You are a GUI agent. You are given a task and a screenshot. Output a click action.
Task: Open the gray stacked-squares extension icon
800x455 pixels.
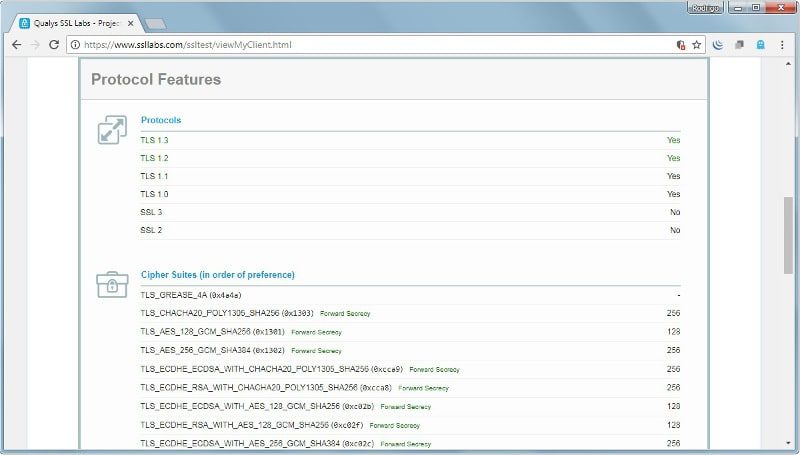pos(739,45)
